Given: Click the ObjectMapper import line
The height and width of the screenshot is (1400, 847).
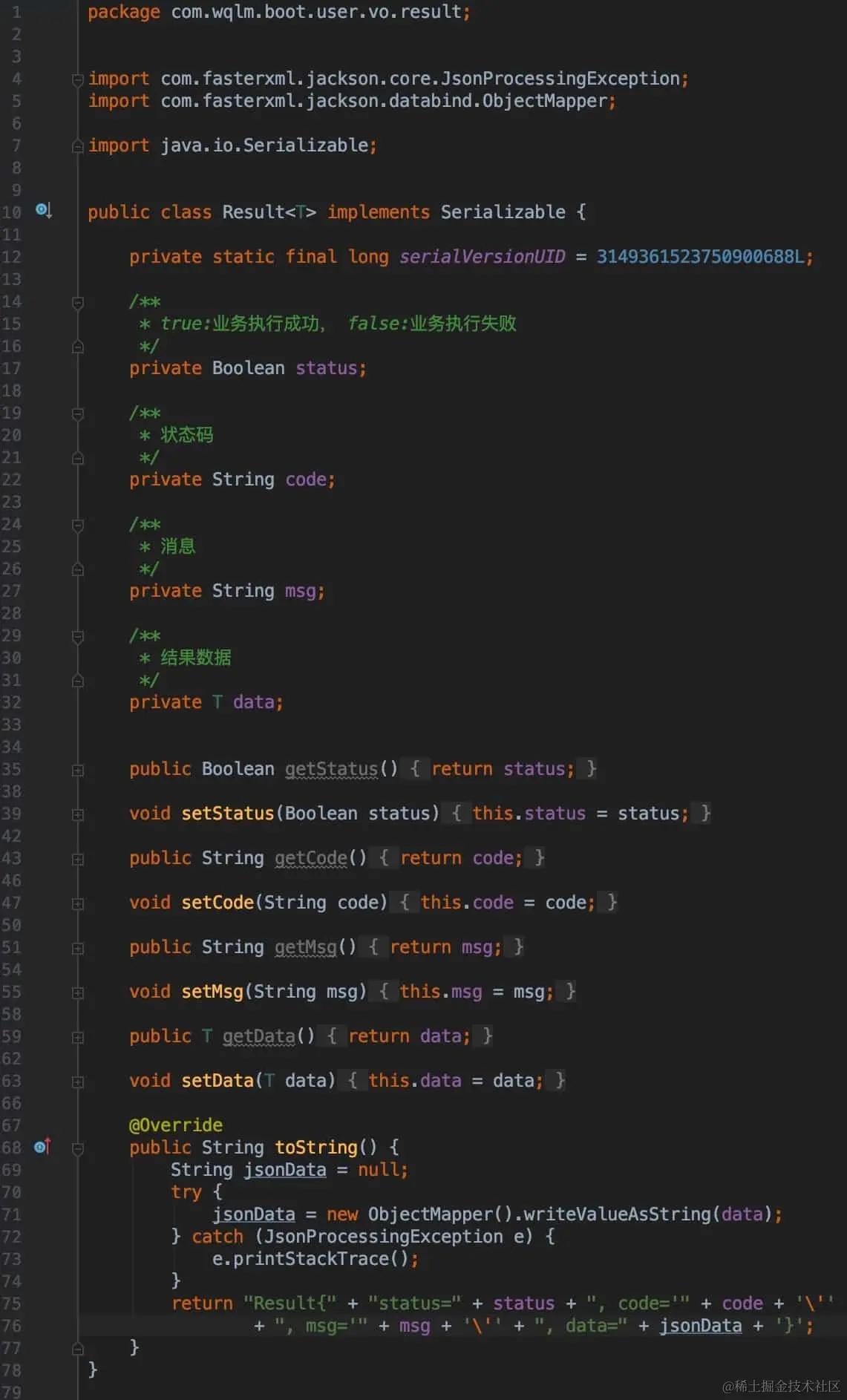Looking at the screenshot, I should [x=352, y=101].
